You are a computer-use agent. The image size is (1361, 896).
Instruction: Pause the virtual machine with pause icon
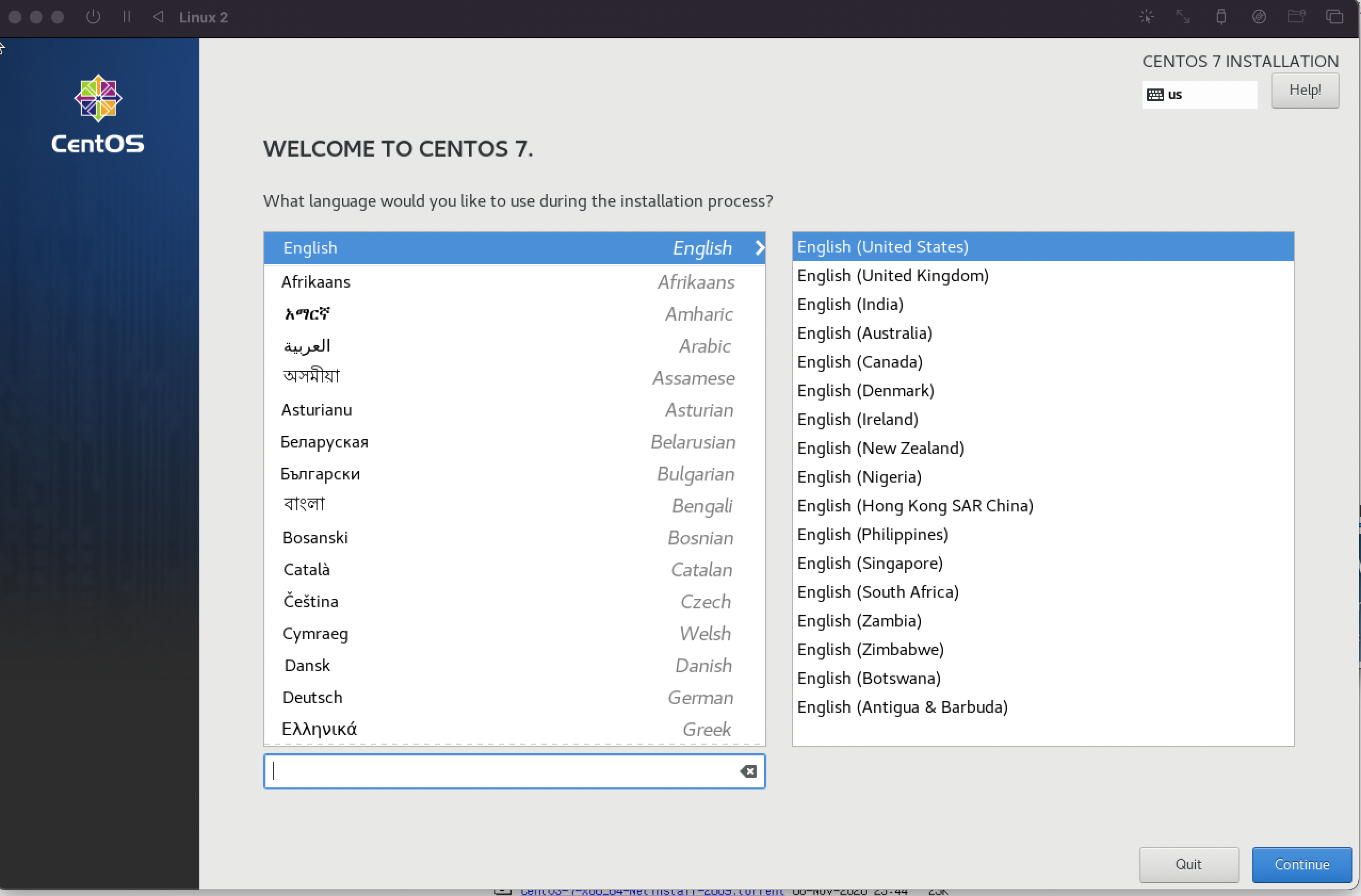click(127, 17)
